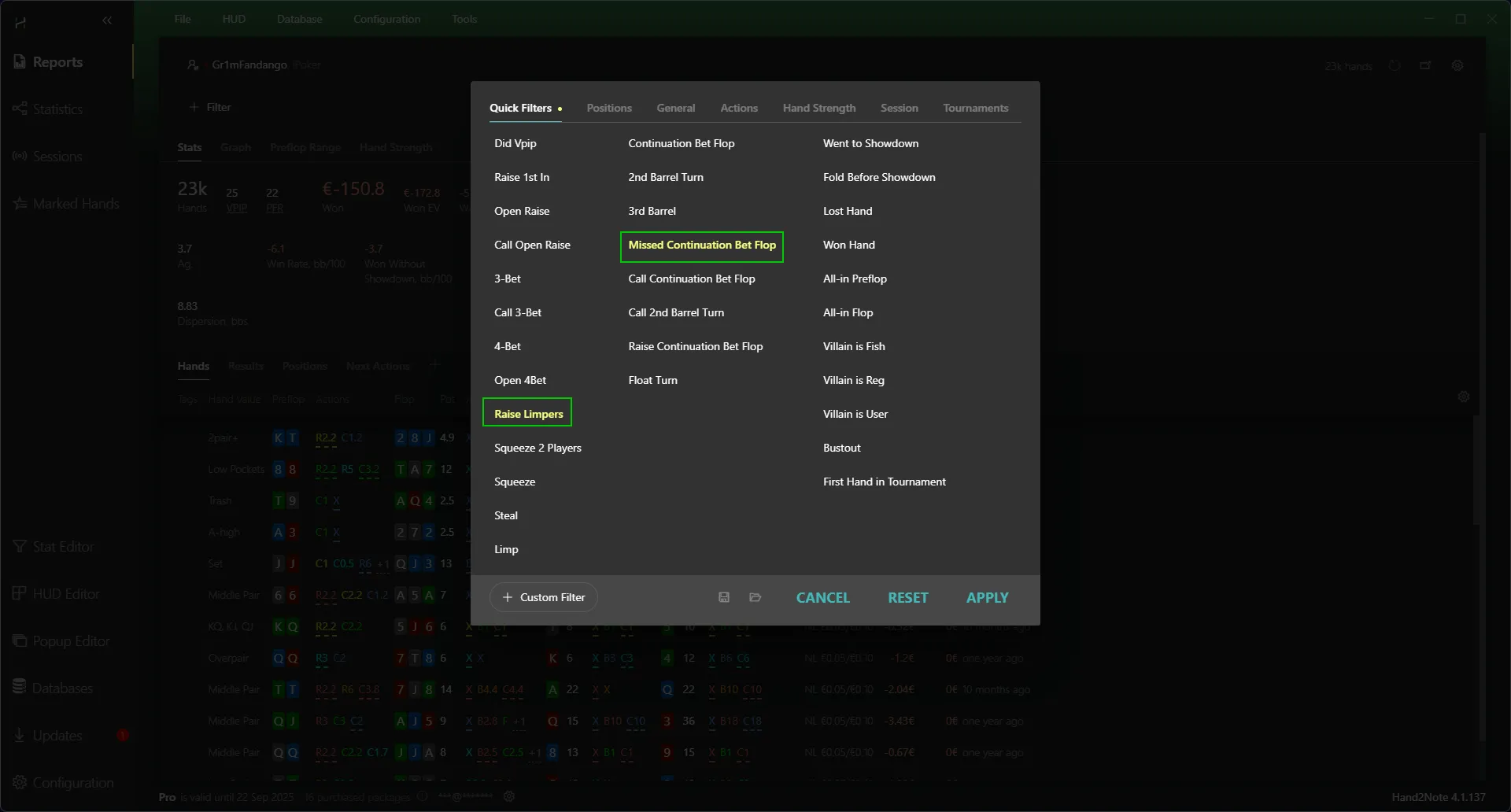Open the HUD Editor in sidebar
This screenshot has width=1511, height=812.
66,594
